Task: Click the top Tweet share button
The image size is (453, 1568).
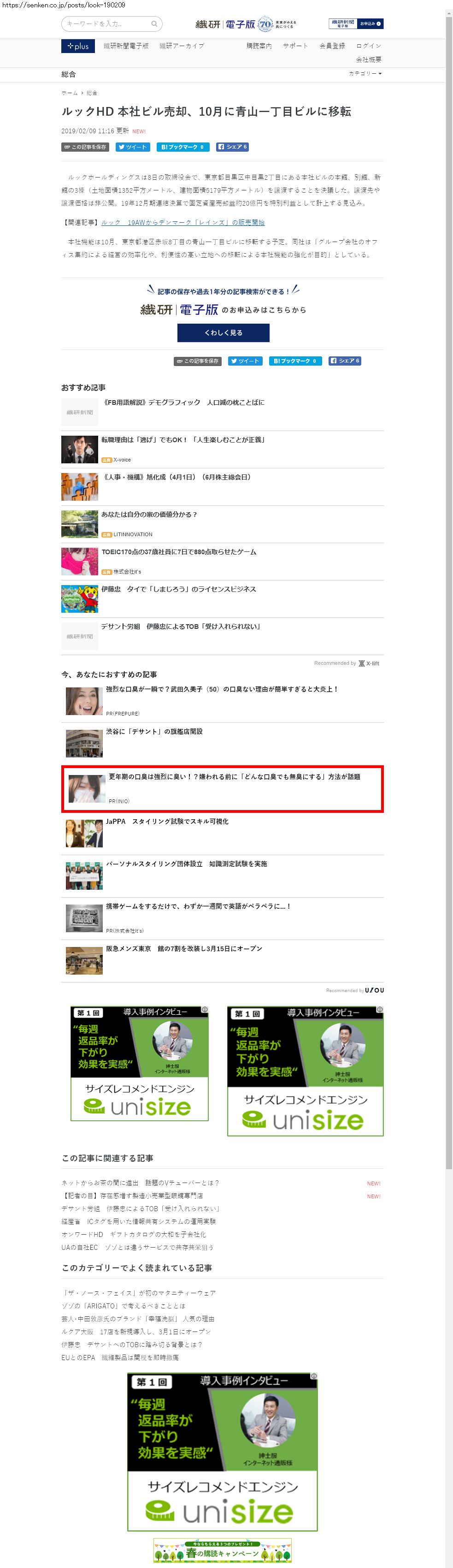Action: (x=133, y=147)
